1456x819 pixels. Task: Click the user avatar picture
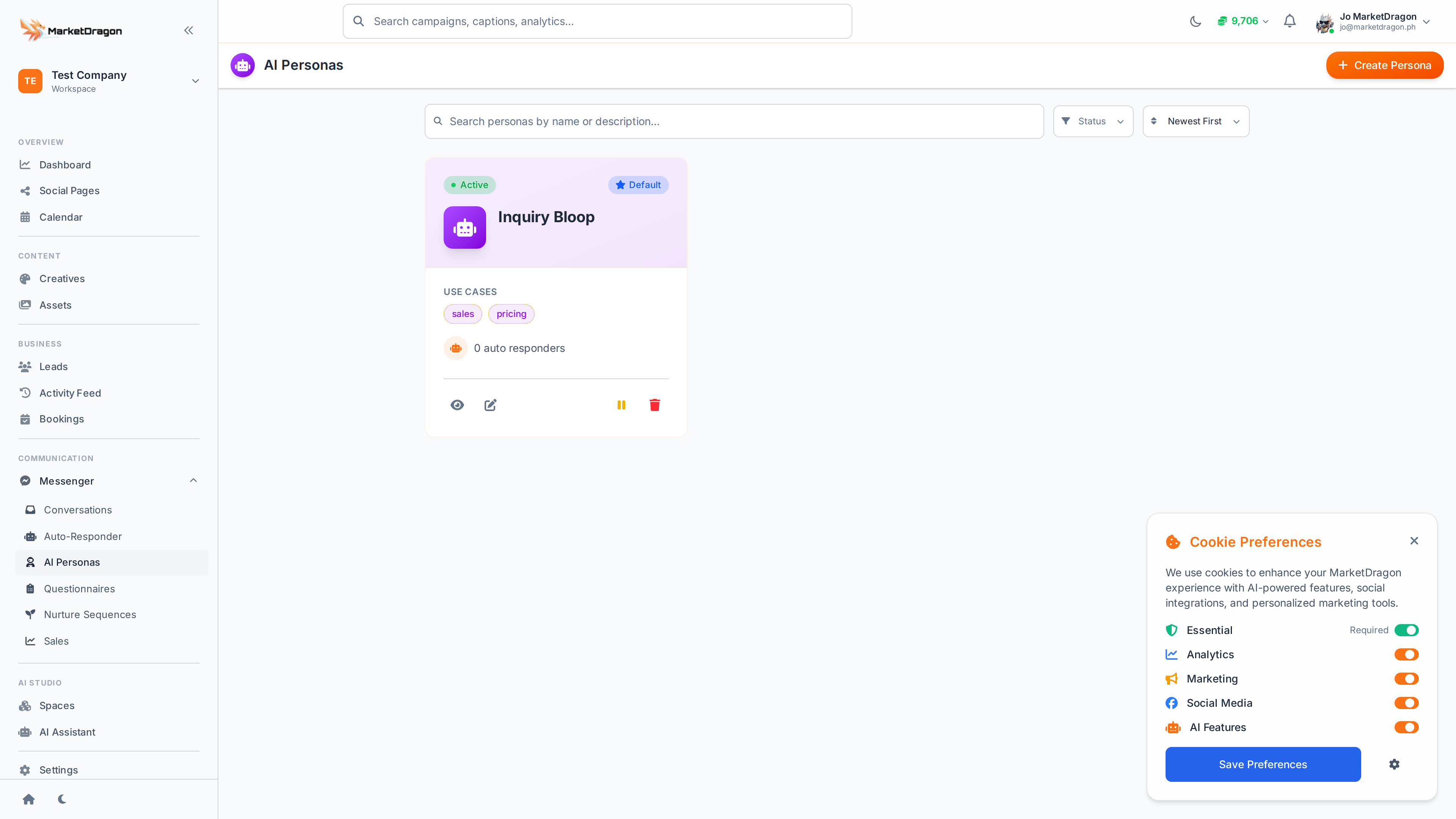1325,23
